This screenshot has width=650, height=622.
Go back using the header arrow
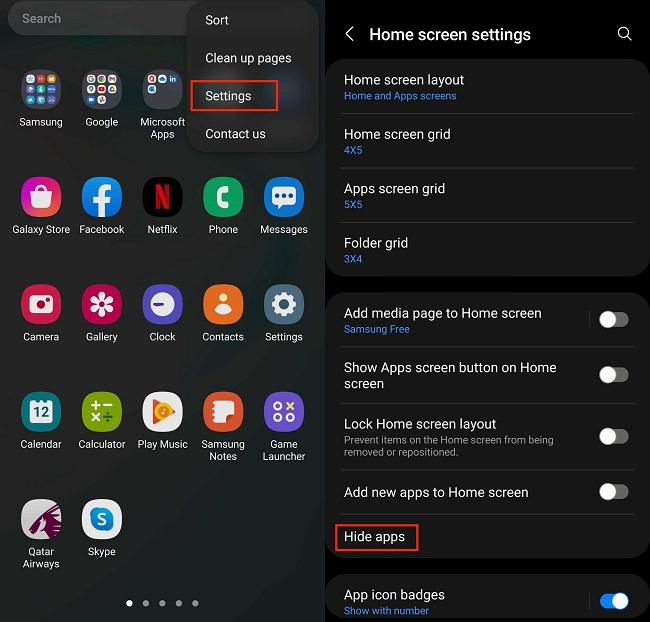pos(349,34)
